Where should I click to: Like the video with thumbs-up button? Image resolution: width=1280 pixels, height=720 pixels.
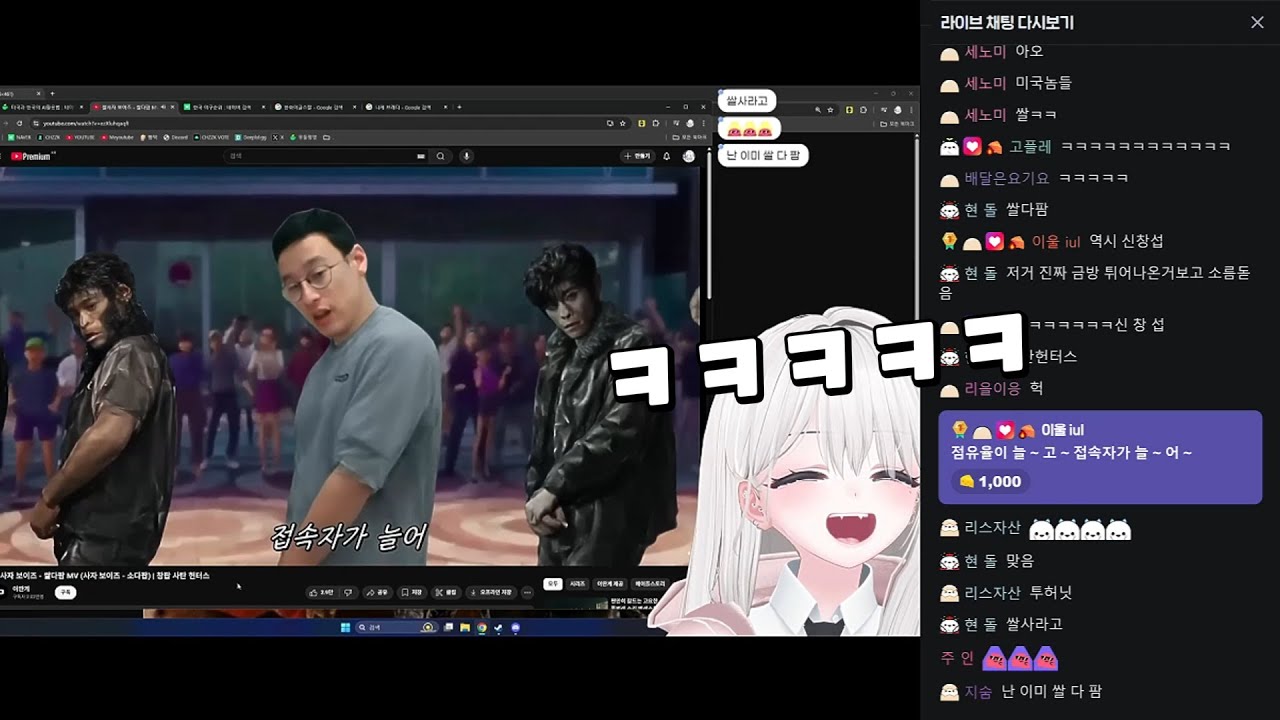click(x=323, y=592)
